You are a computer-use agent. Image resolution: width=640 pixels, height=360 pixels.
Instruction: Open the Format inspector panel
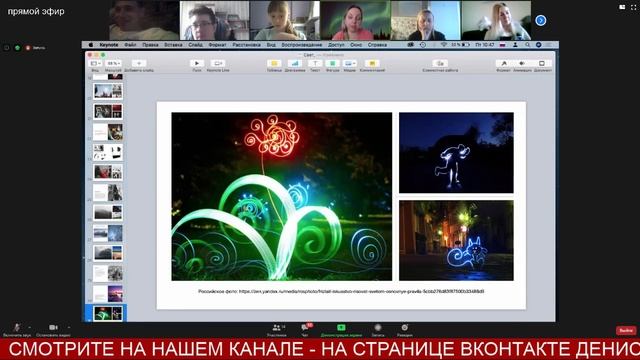[x=504, y=63]
